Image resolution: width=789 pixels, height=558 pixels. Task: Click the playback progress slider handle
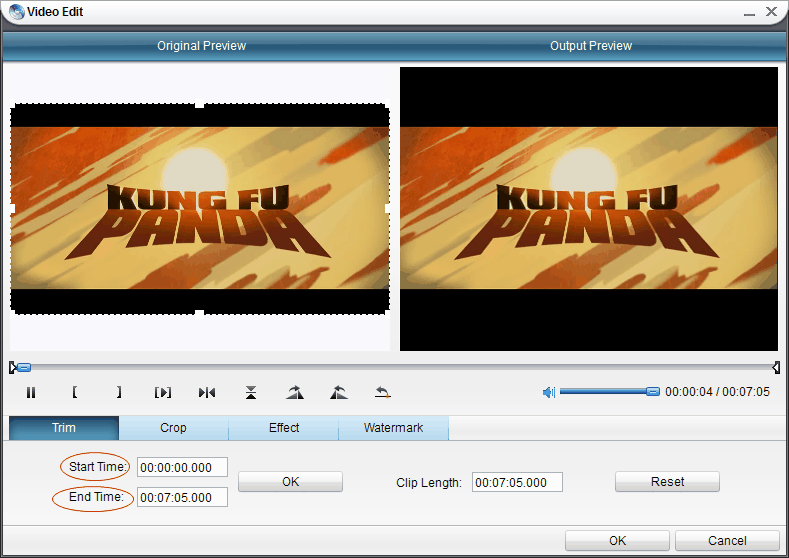[x=24, y=368]
